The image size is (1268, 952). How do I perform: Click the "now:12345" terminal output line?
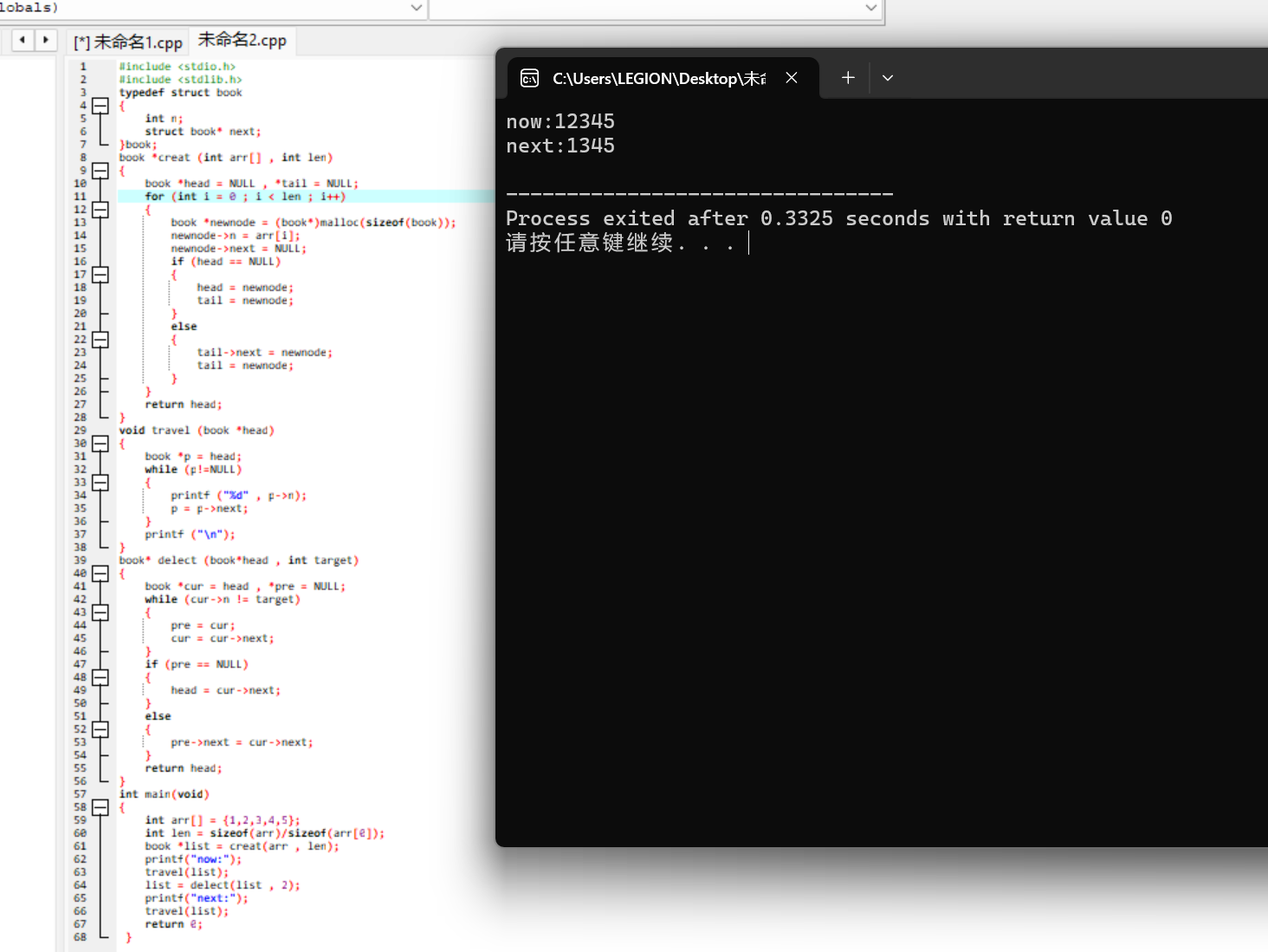click(560, 121)
